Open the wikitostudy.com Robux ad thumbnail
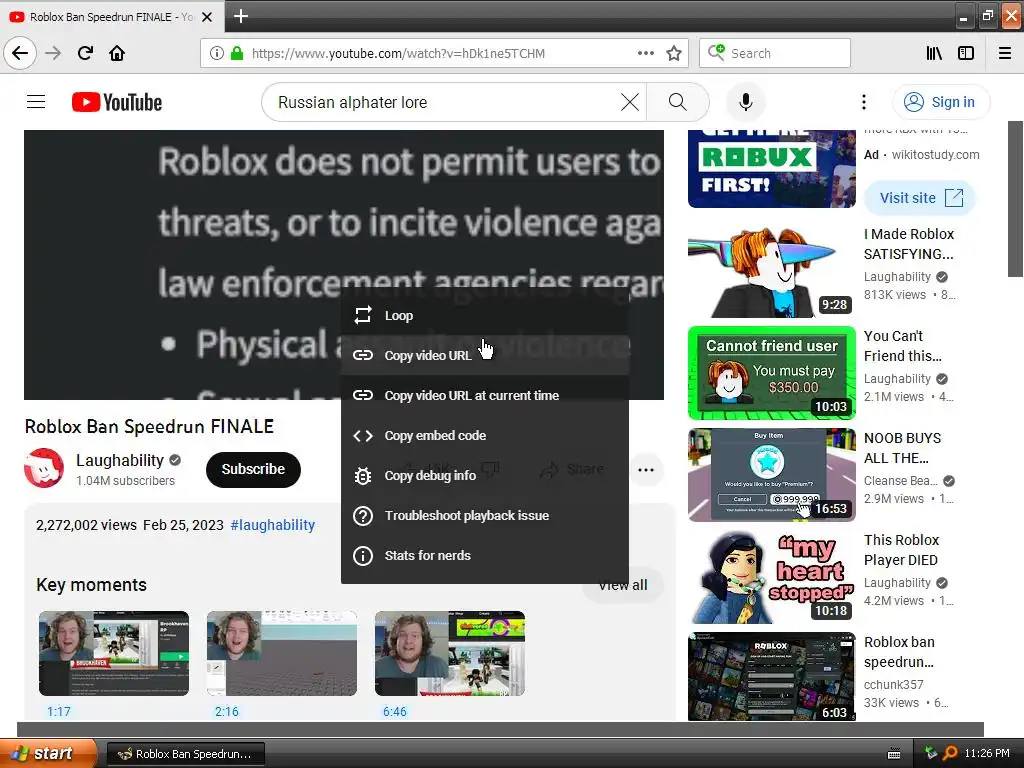 pyautogui.click(x=771, y=168)
